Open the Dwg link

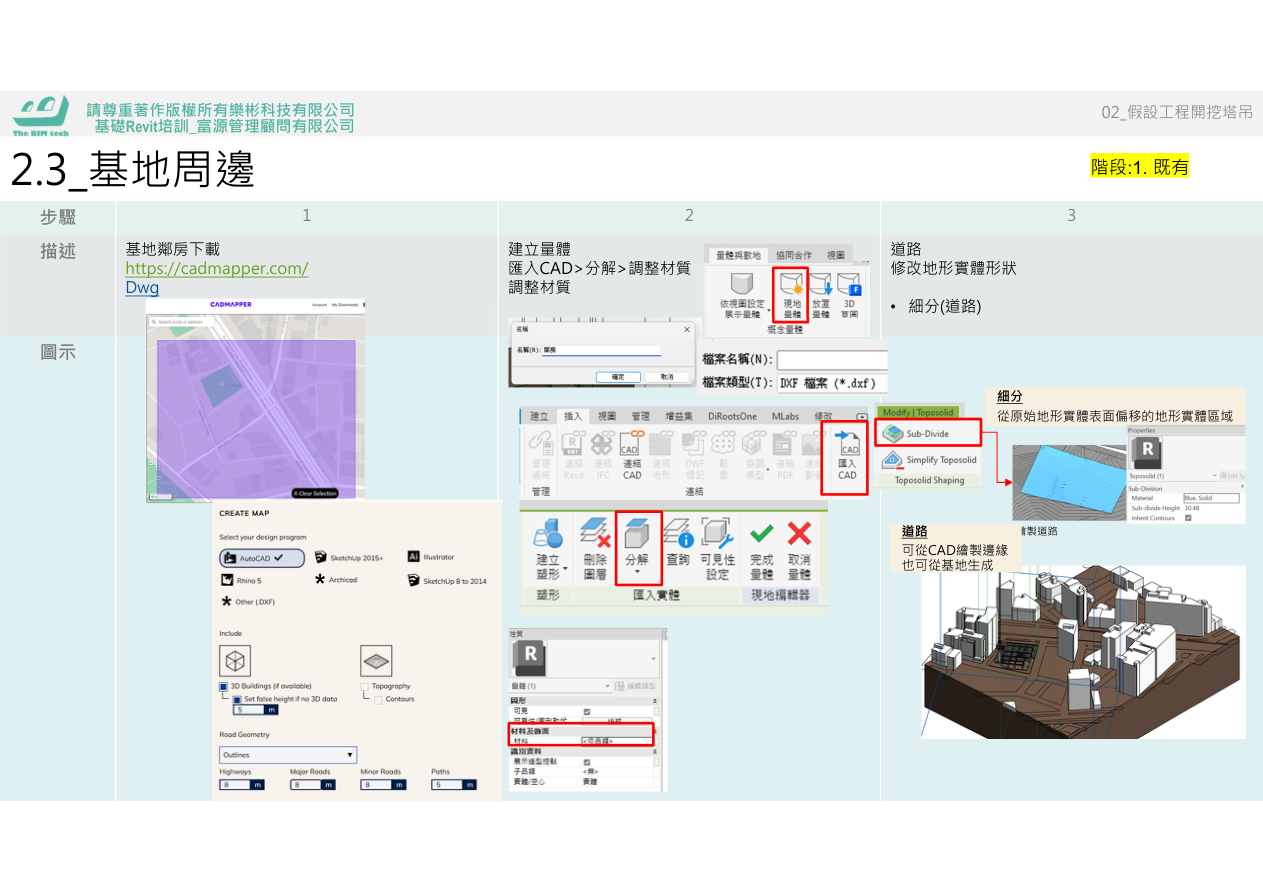pyautogui.click(x=142, y=287)
